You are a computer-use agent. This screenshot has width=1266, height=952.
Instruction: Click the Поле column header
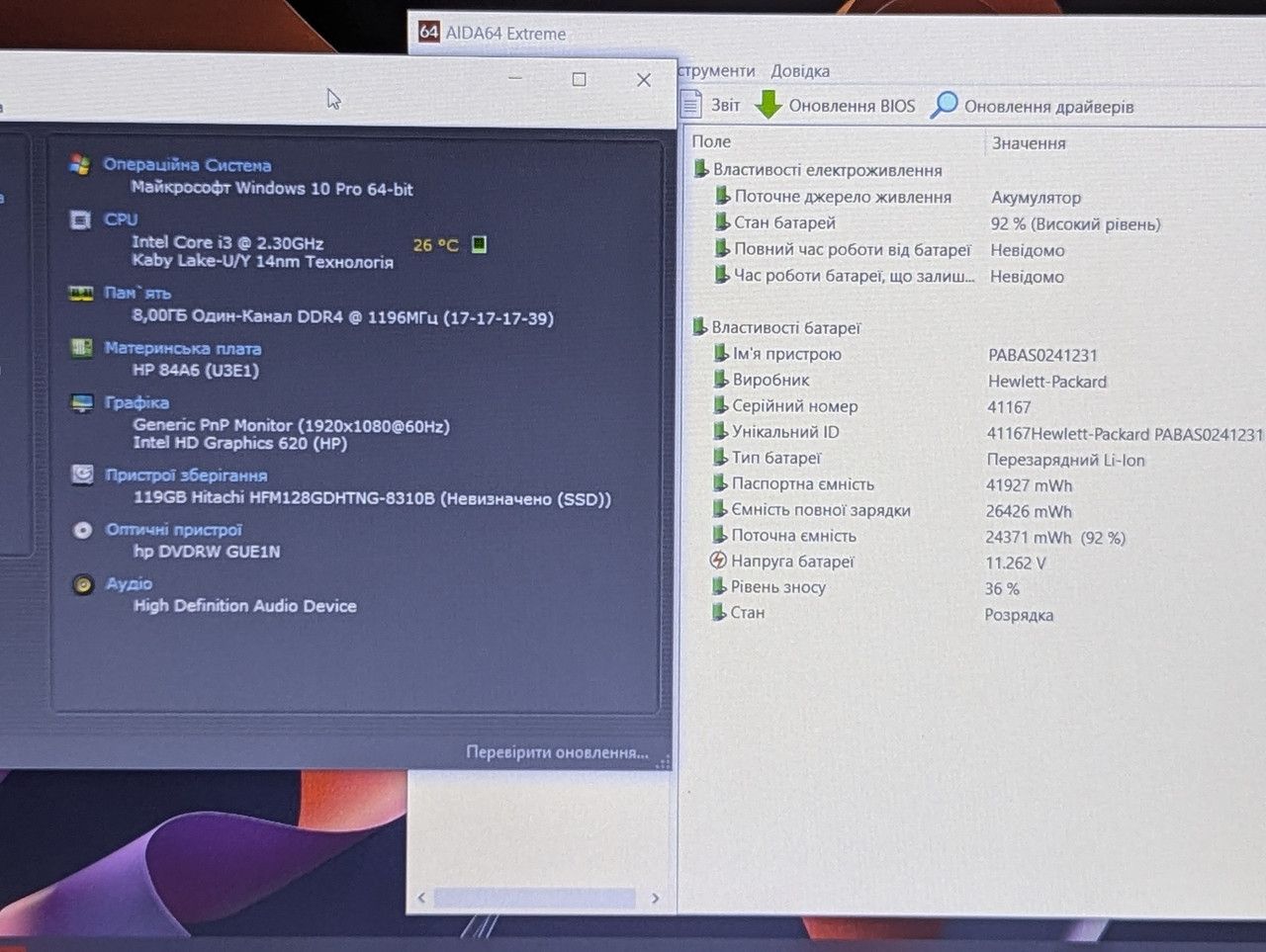tap(711, 141)
